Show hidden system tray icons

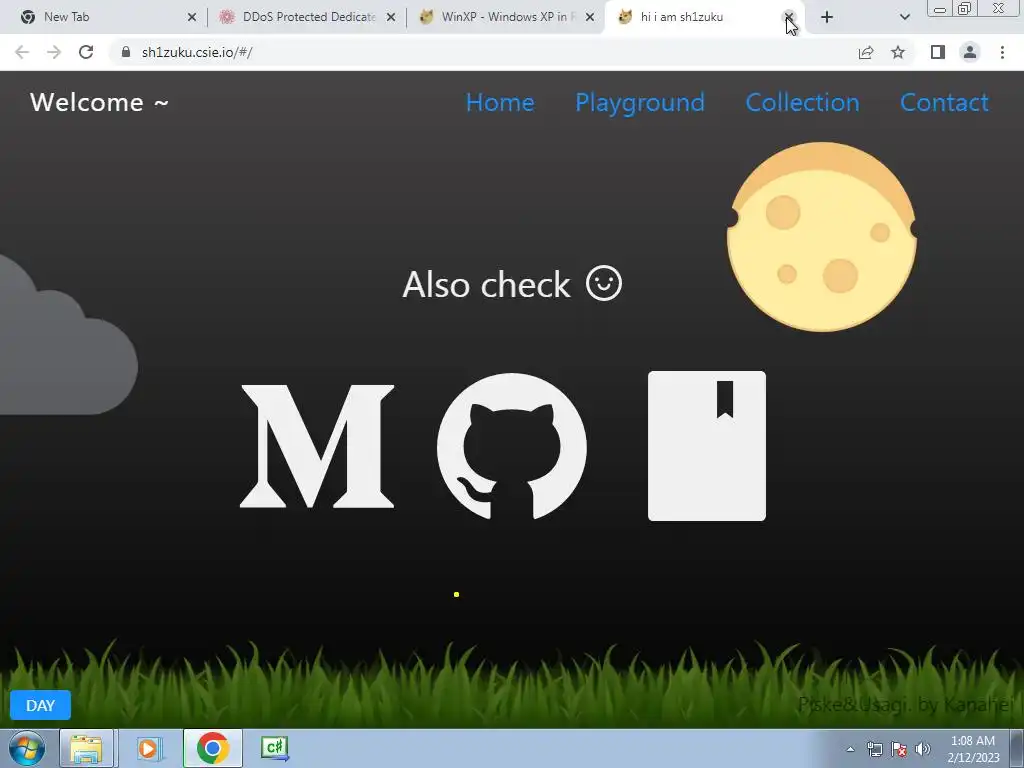tap(850, 749)
